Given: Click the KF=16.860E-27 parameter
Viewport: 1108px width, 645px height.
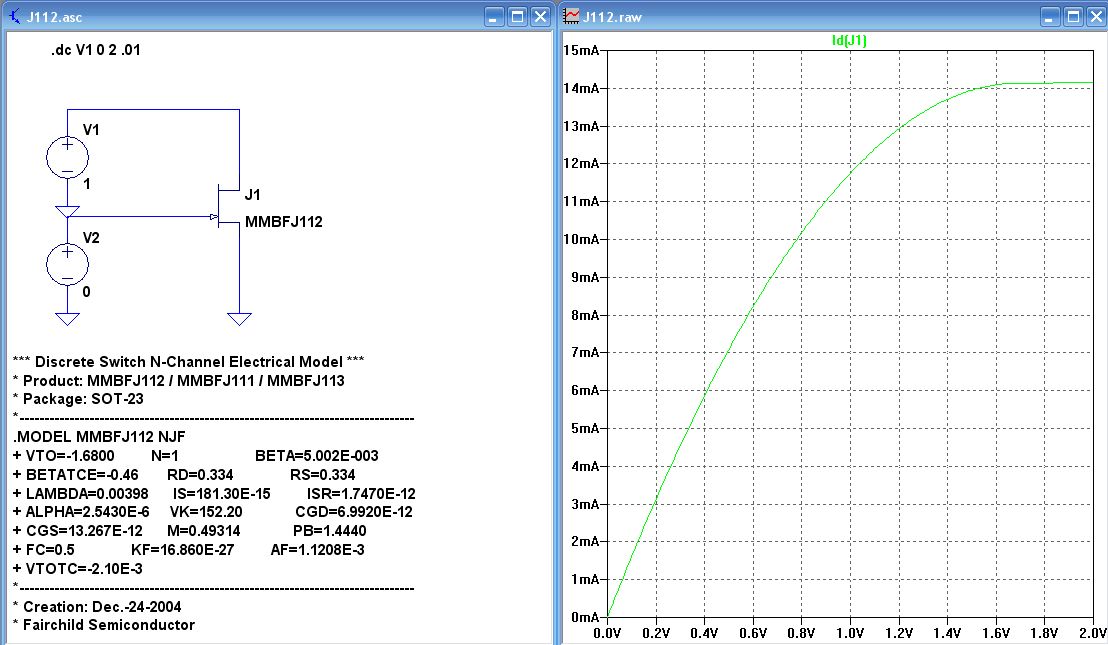Looking at the screenshot, I should coord(182,550).
